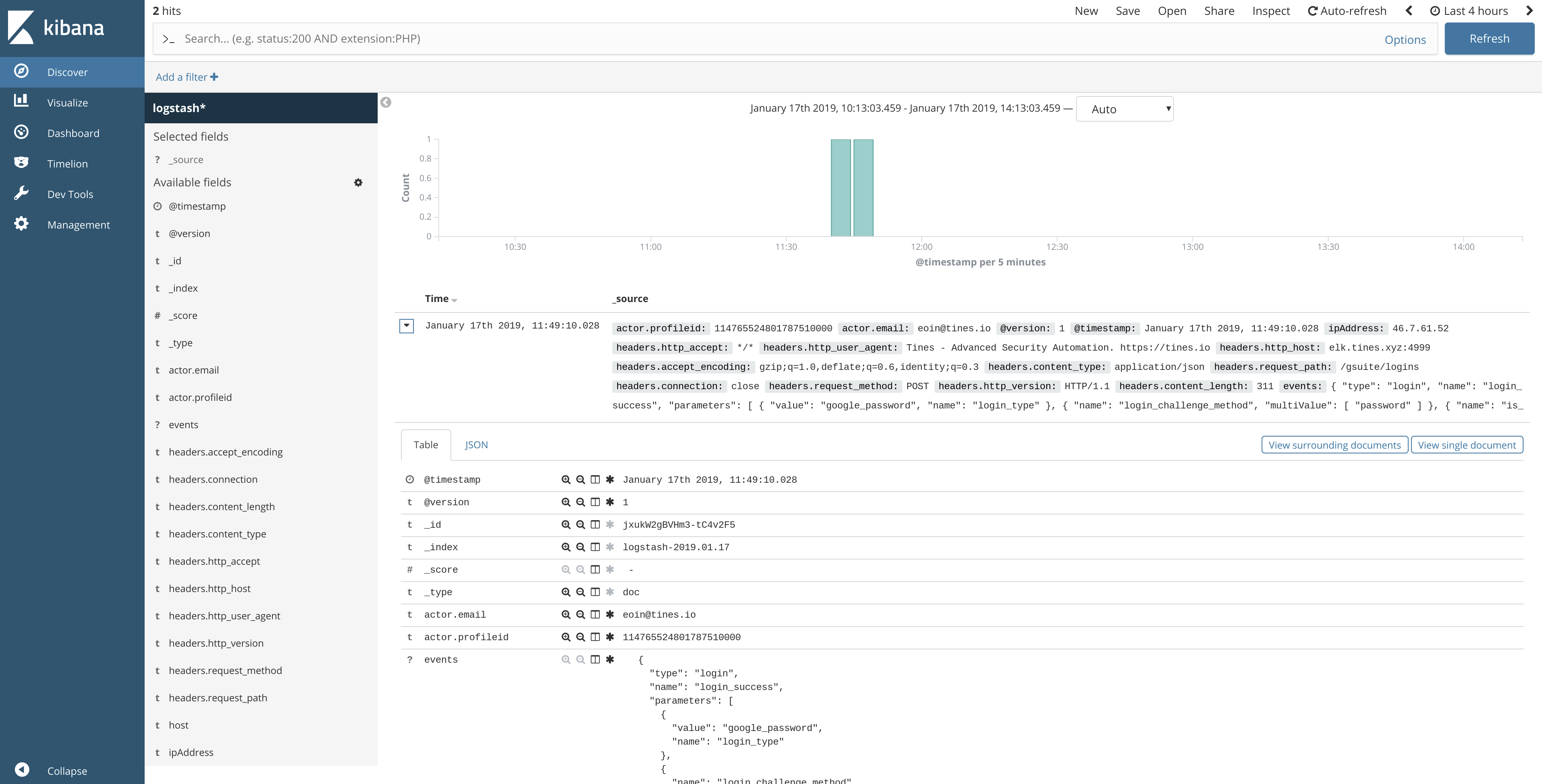Click Add a filter link

coord(187,77)
